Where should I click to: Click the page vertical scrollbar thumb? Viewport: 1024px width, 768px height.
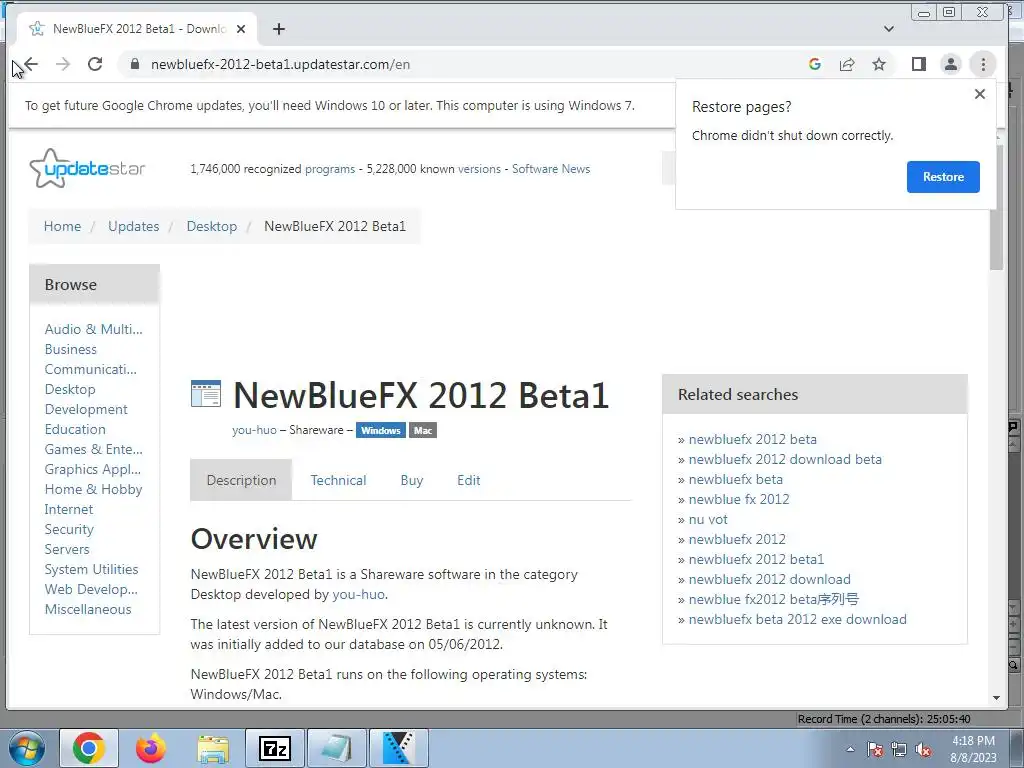(996, 206)
